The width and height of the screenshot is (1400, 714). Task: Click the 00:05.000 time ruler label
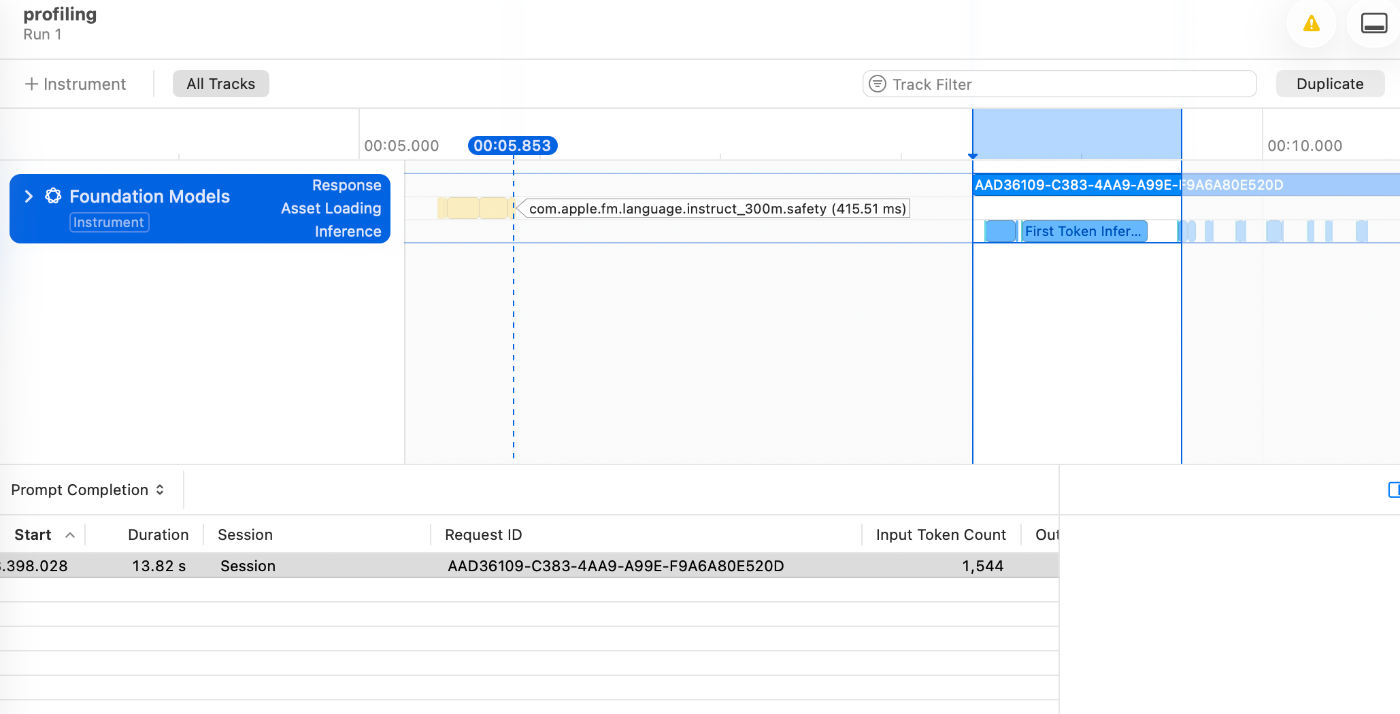(x=401, y=146)
